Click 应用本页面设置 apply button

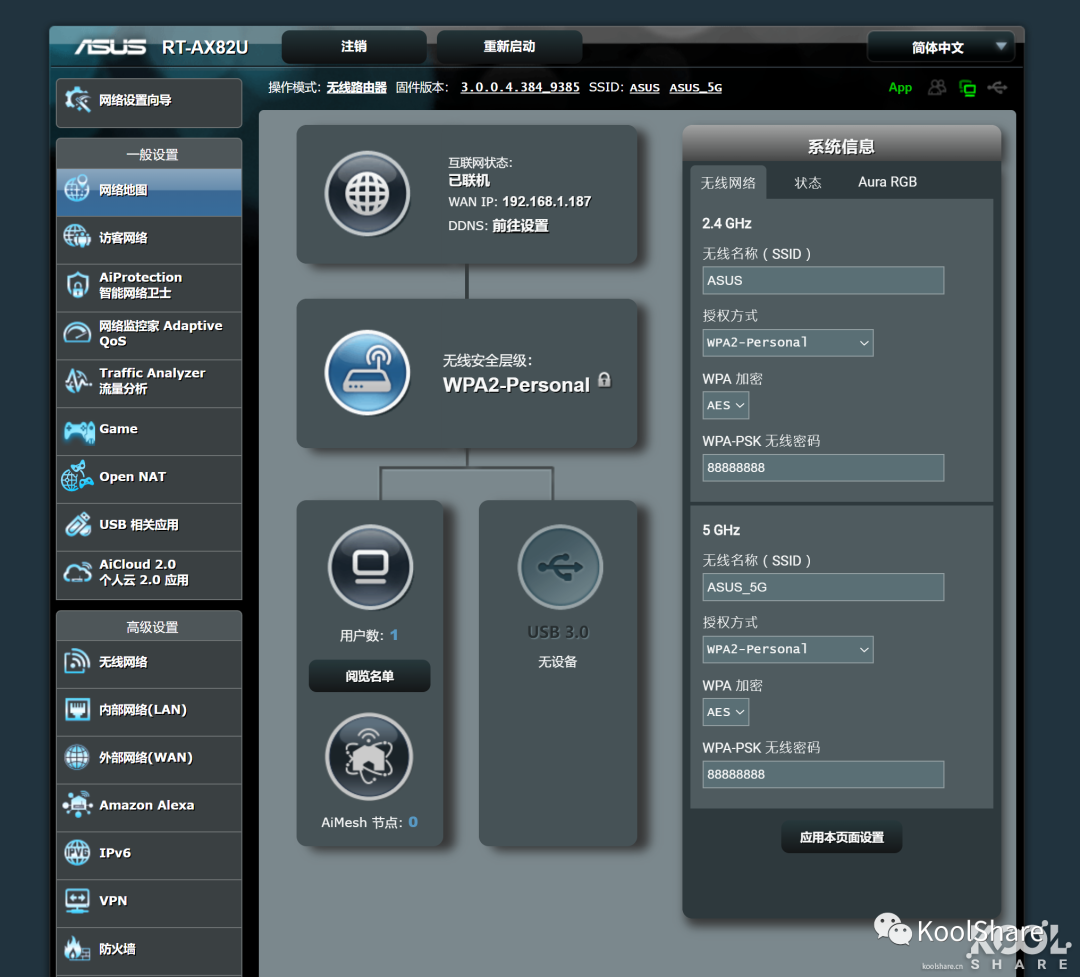[841, 837]
